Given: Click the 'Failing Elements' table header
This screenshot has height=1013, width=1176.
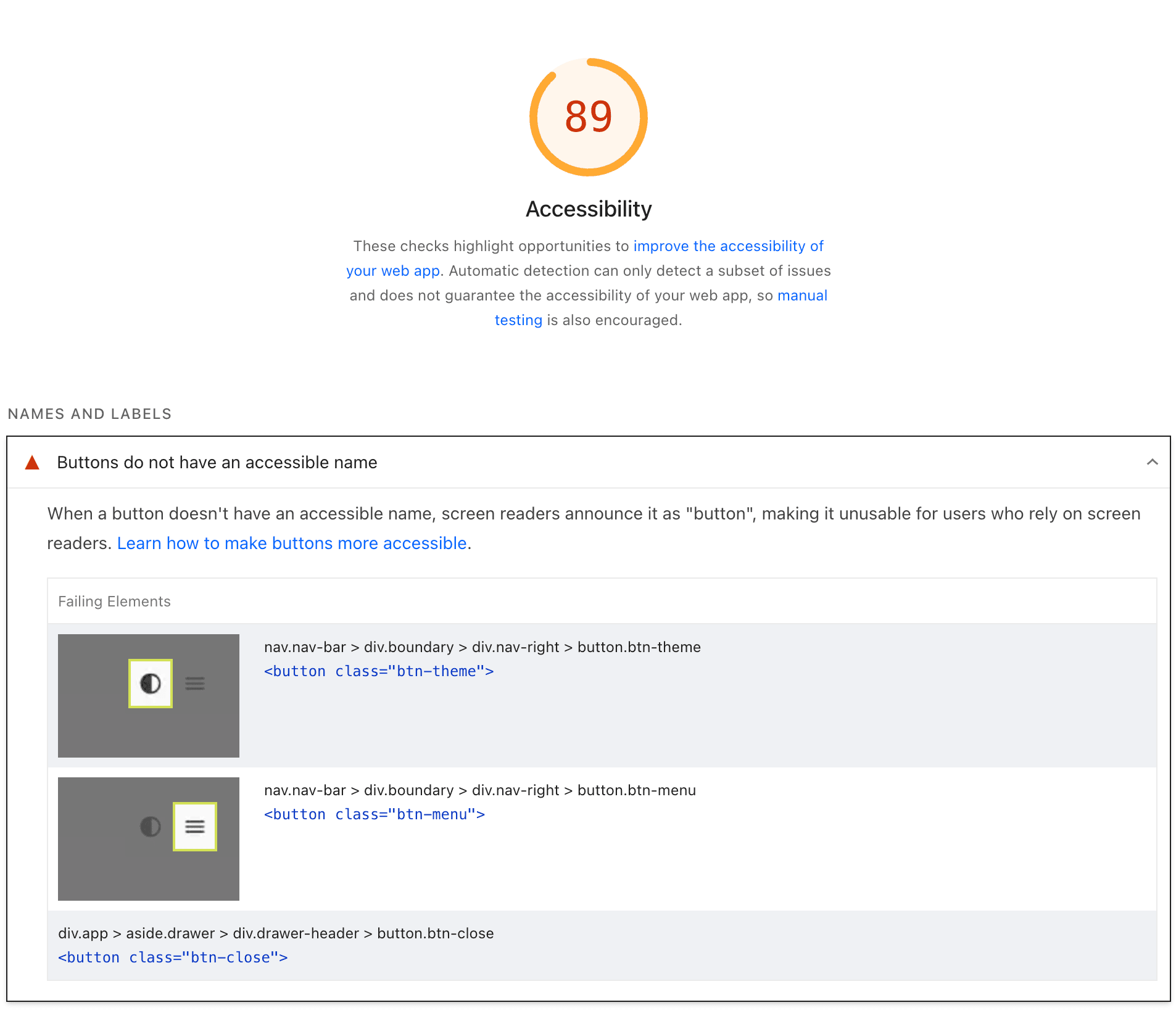Looking at the screenshot, I should 114,602.
